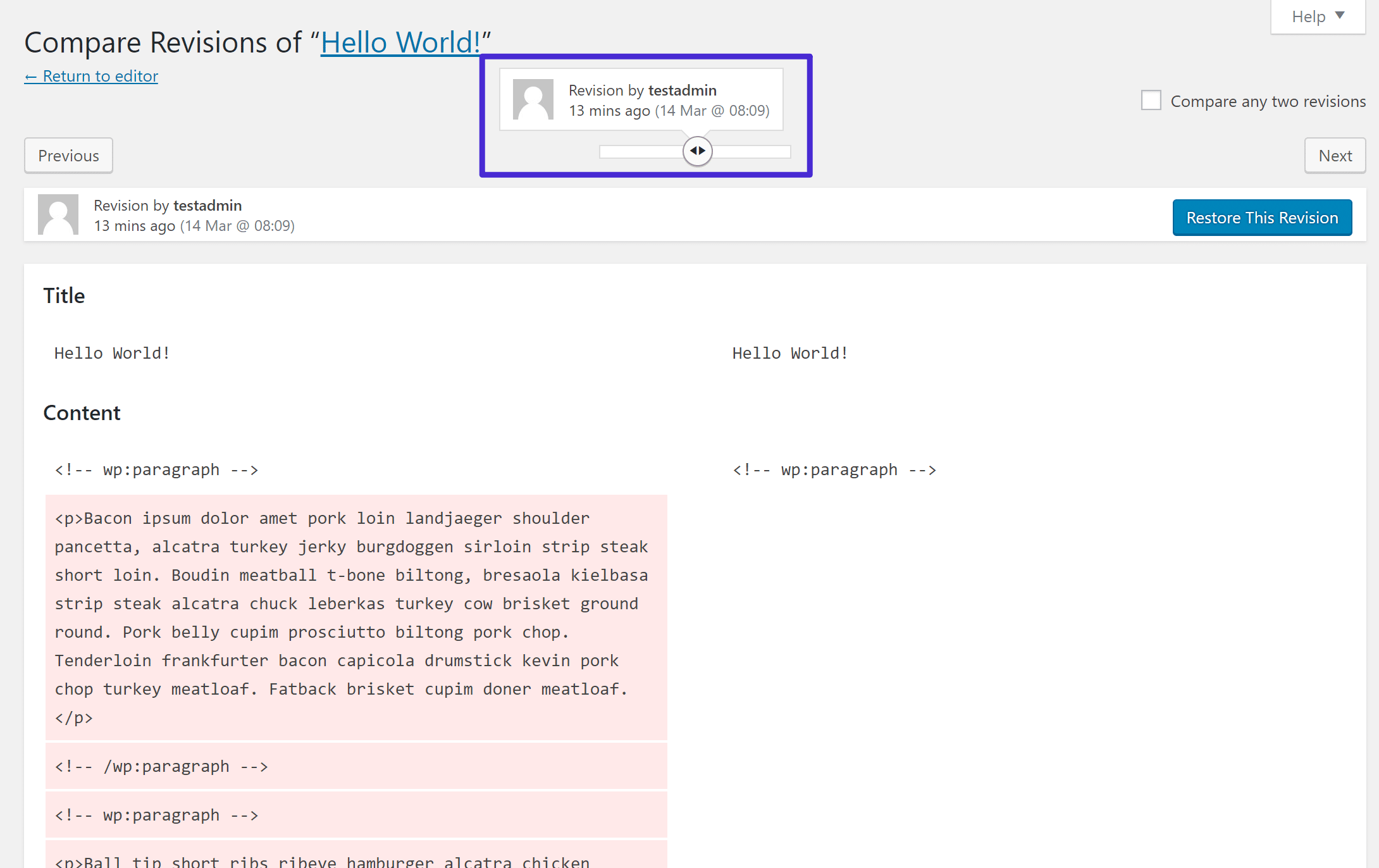Click Return to editor link
1379x868 pixels.
point(91,75)
